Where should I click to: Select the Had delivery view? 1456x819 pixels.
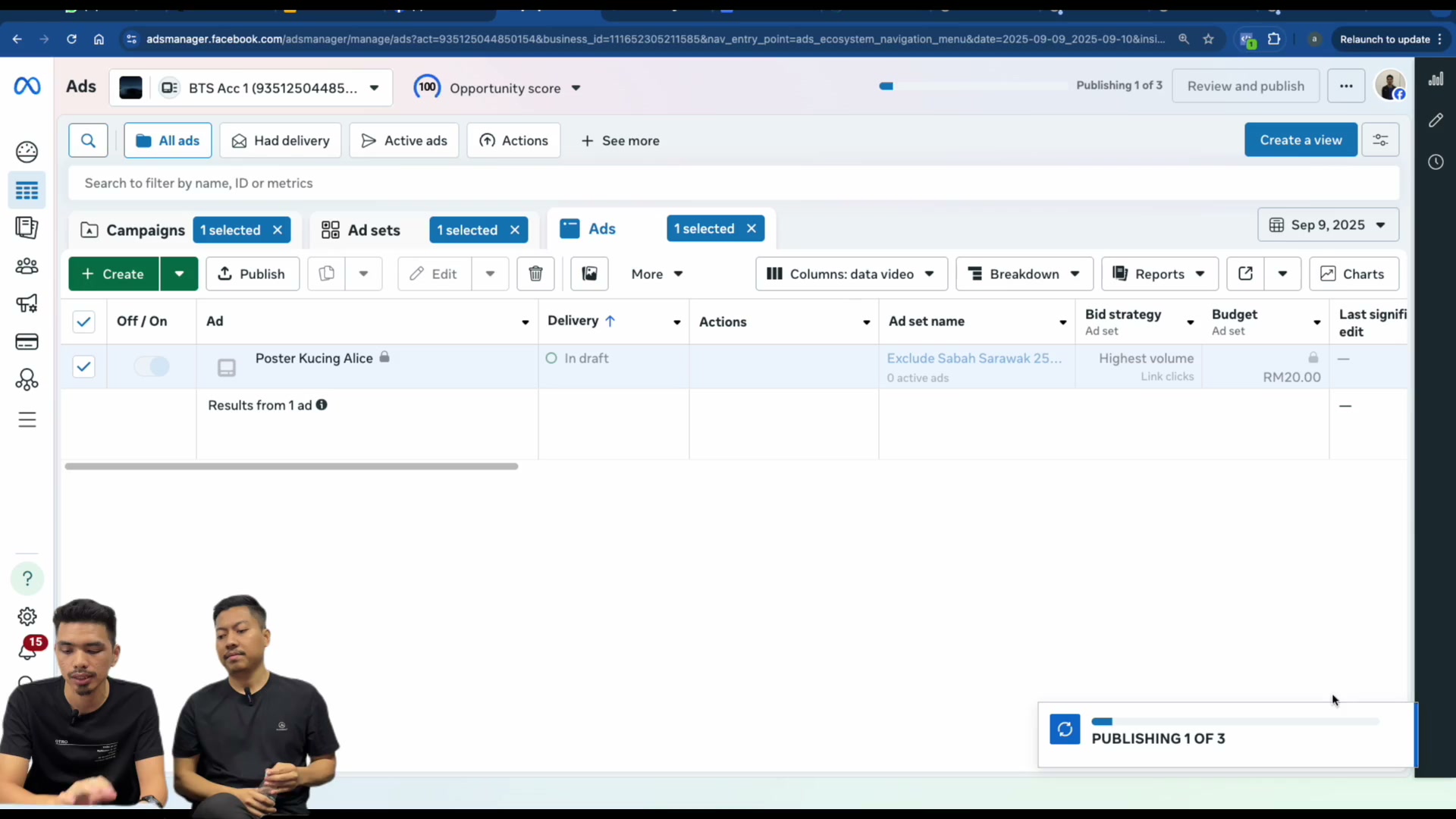click(281, 140)
